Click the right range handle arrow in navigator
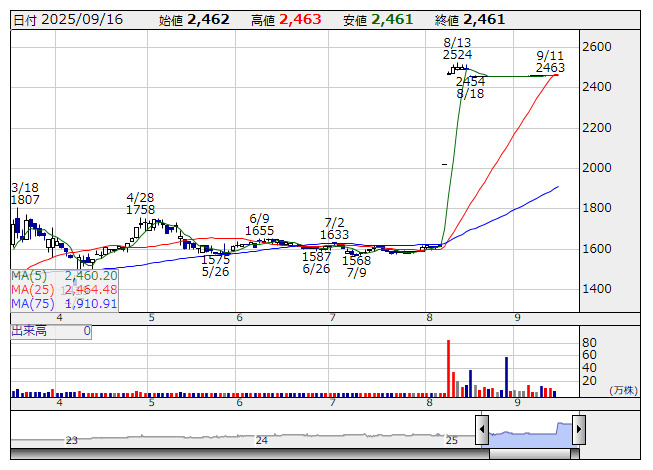The image size is (653, 470). pos(578,430)
